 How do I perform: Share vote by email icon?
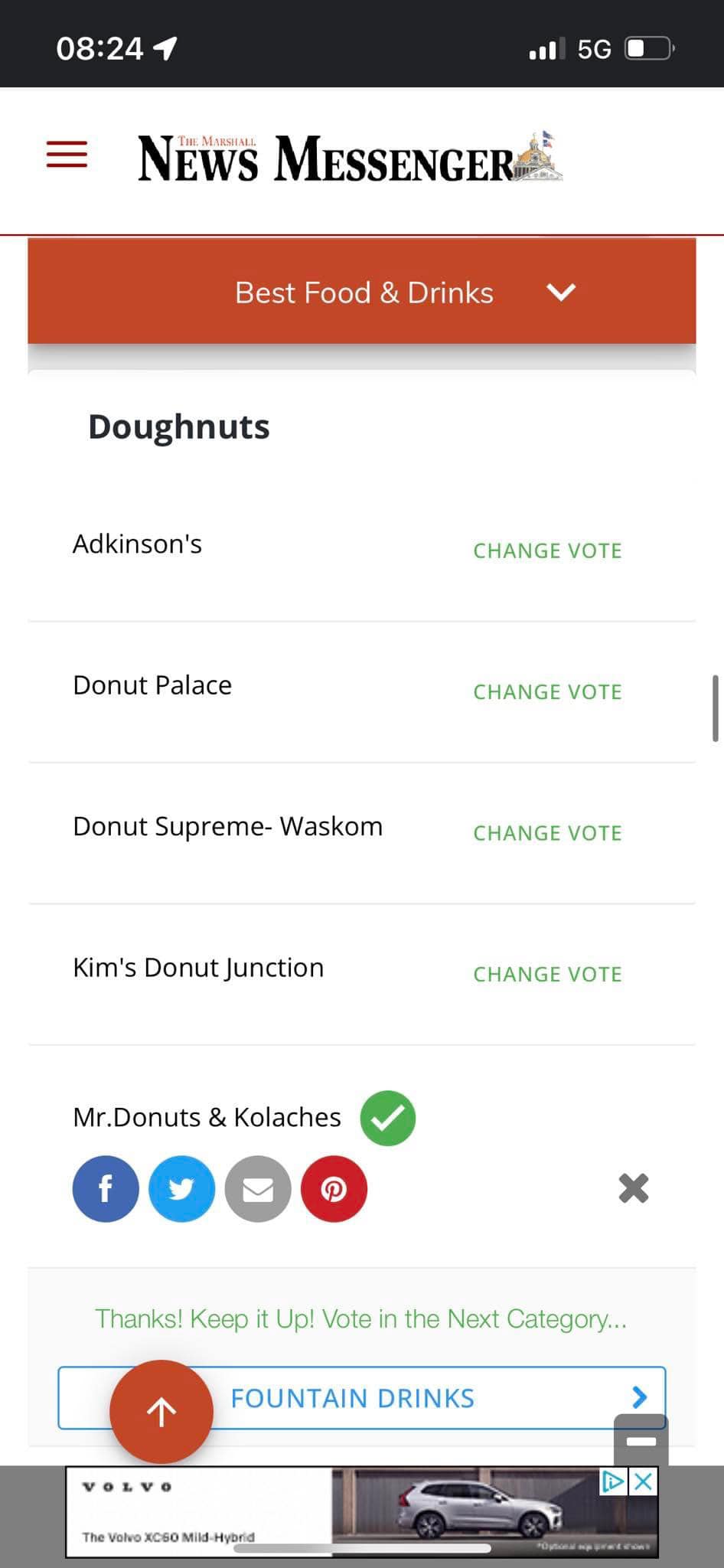tap(258, 1188)
